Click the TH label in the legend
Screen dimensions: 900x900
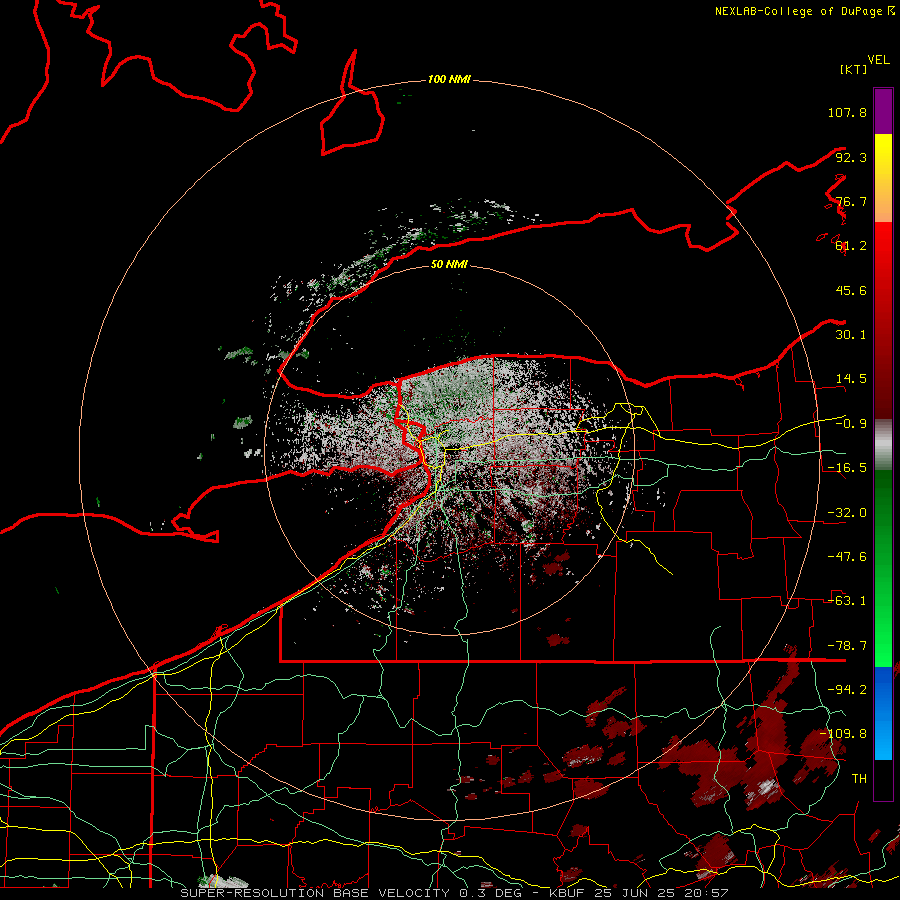(x=859, y=779)
